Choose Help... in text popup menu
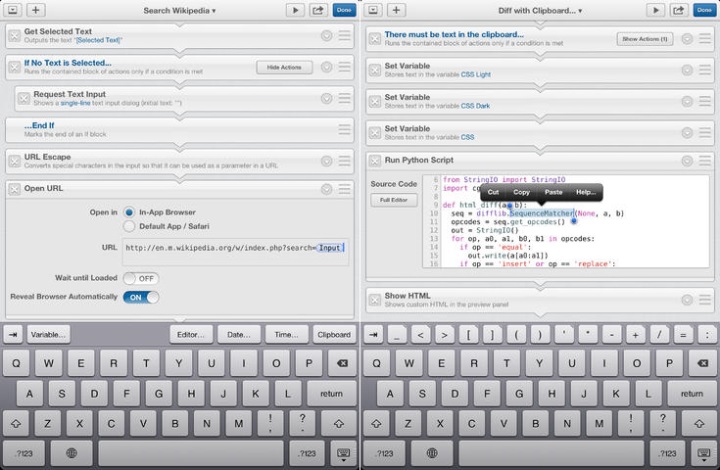Image resolution: width=720 pixels, height=470 pixels. coord(586,192)
